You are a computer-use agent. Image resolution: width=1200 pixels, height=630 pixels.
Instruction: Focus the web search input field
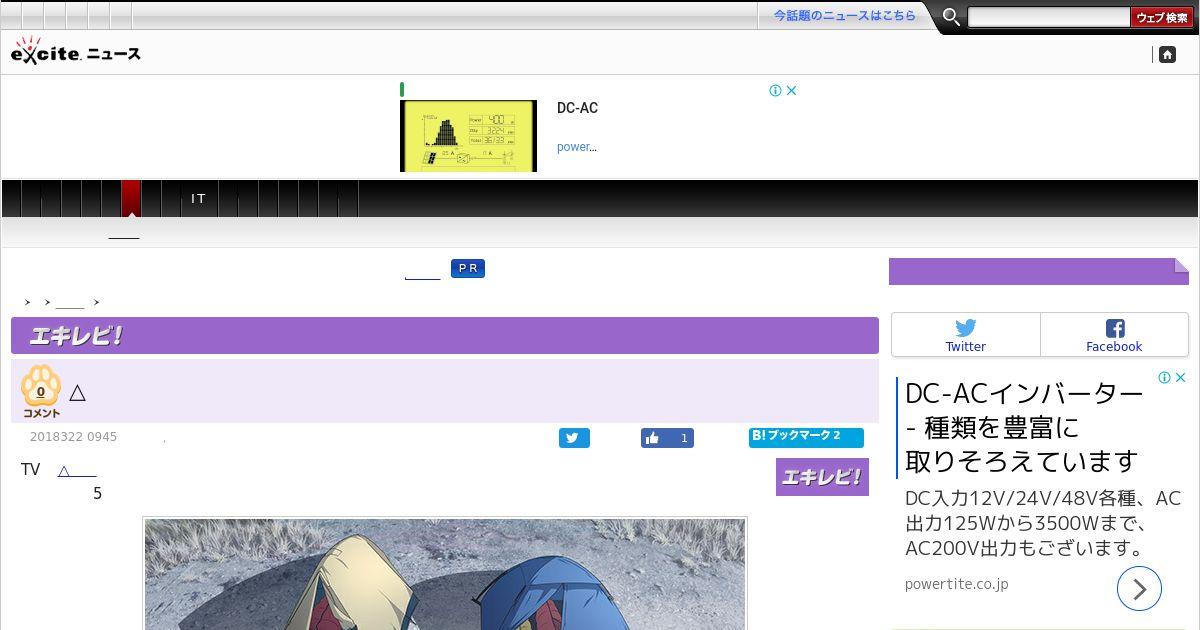click(1048, 17)
